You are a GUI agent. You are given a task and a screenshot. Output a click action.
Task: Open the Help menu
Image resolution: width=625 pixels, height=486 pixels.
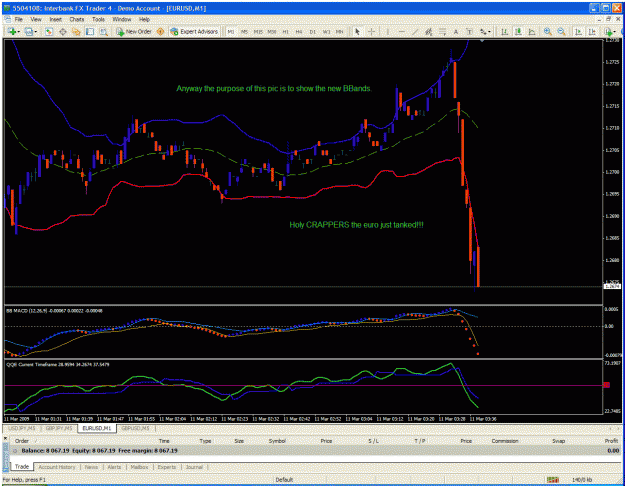(x=144, y=19)
